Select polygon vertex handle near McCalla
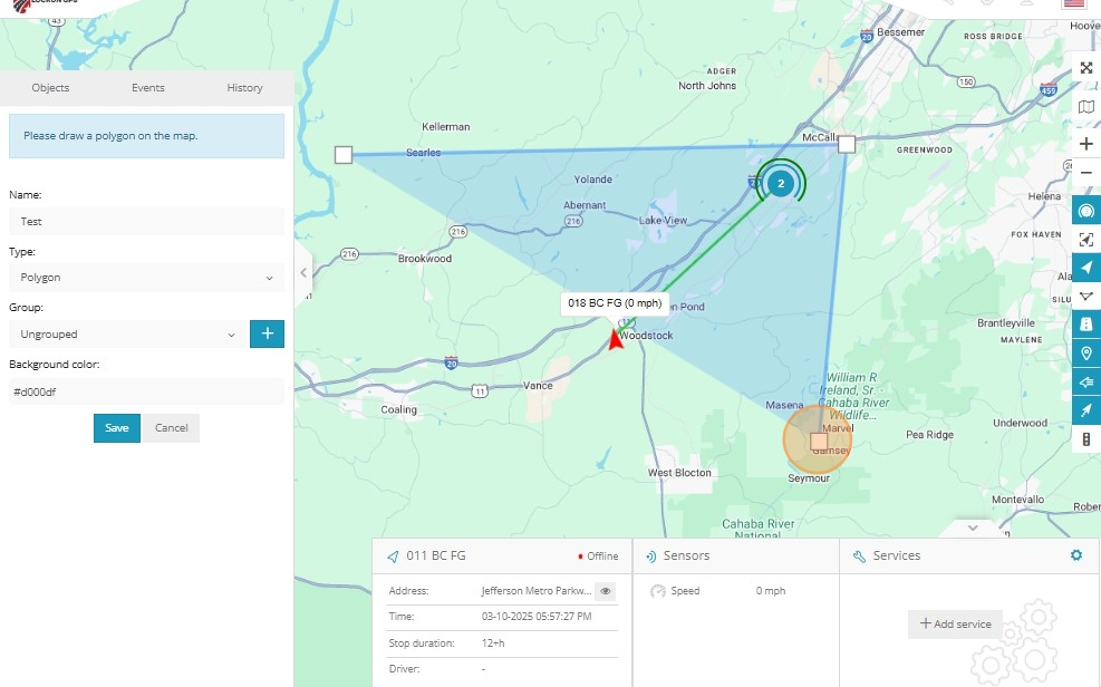 click(847, 144)
